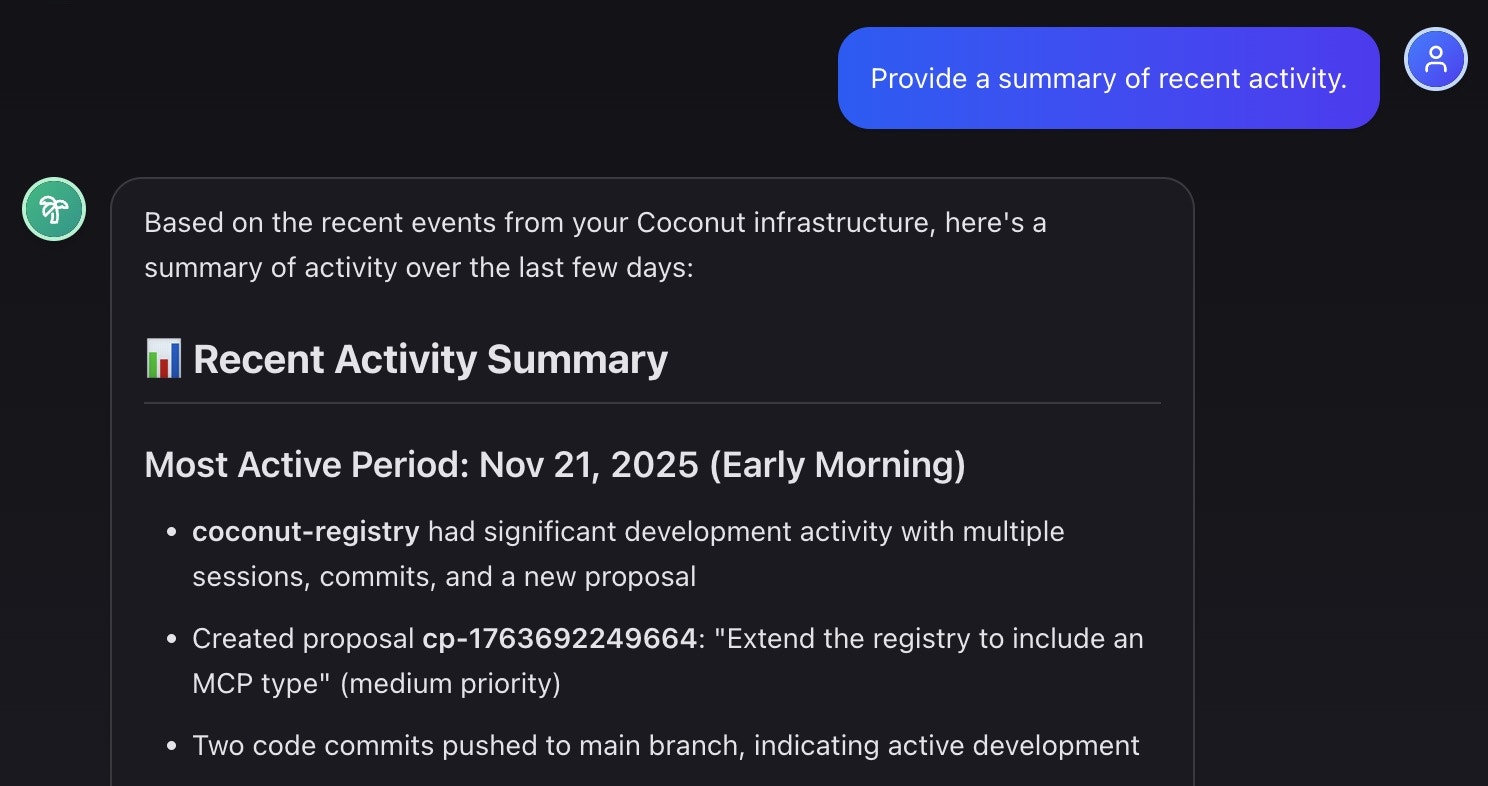Select the bold coconut-registry text
The width and height of the screenshot is (1488, 786).
306,531
